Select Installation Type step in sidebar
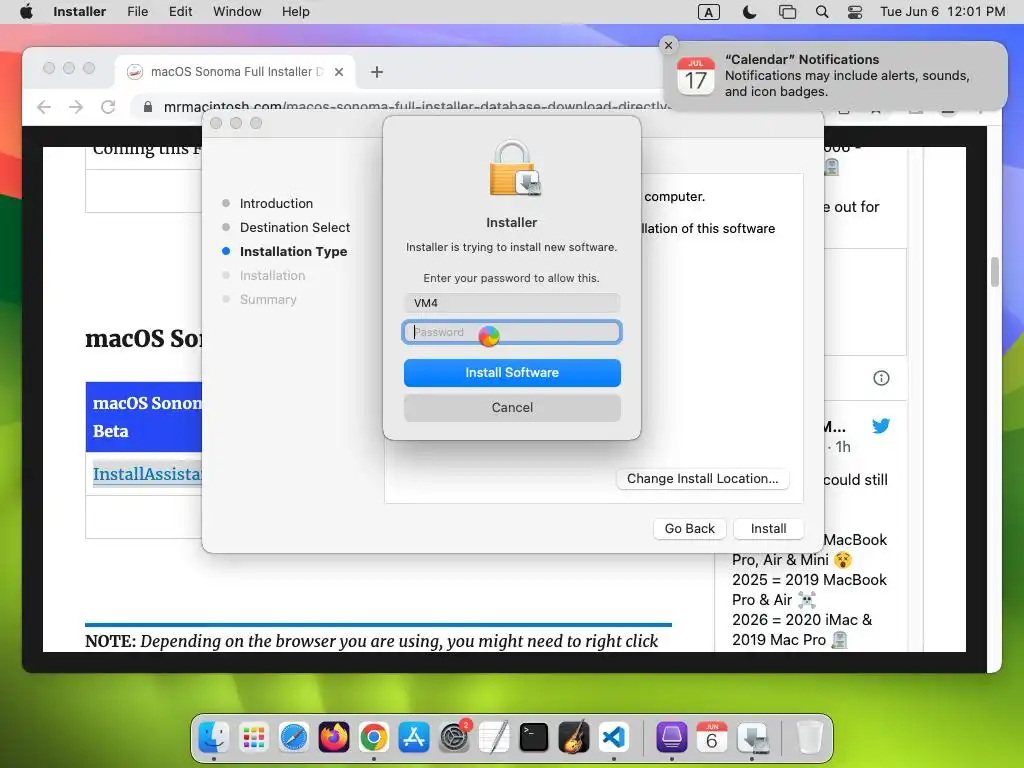 pyautogui.click(x=293, y=252)
